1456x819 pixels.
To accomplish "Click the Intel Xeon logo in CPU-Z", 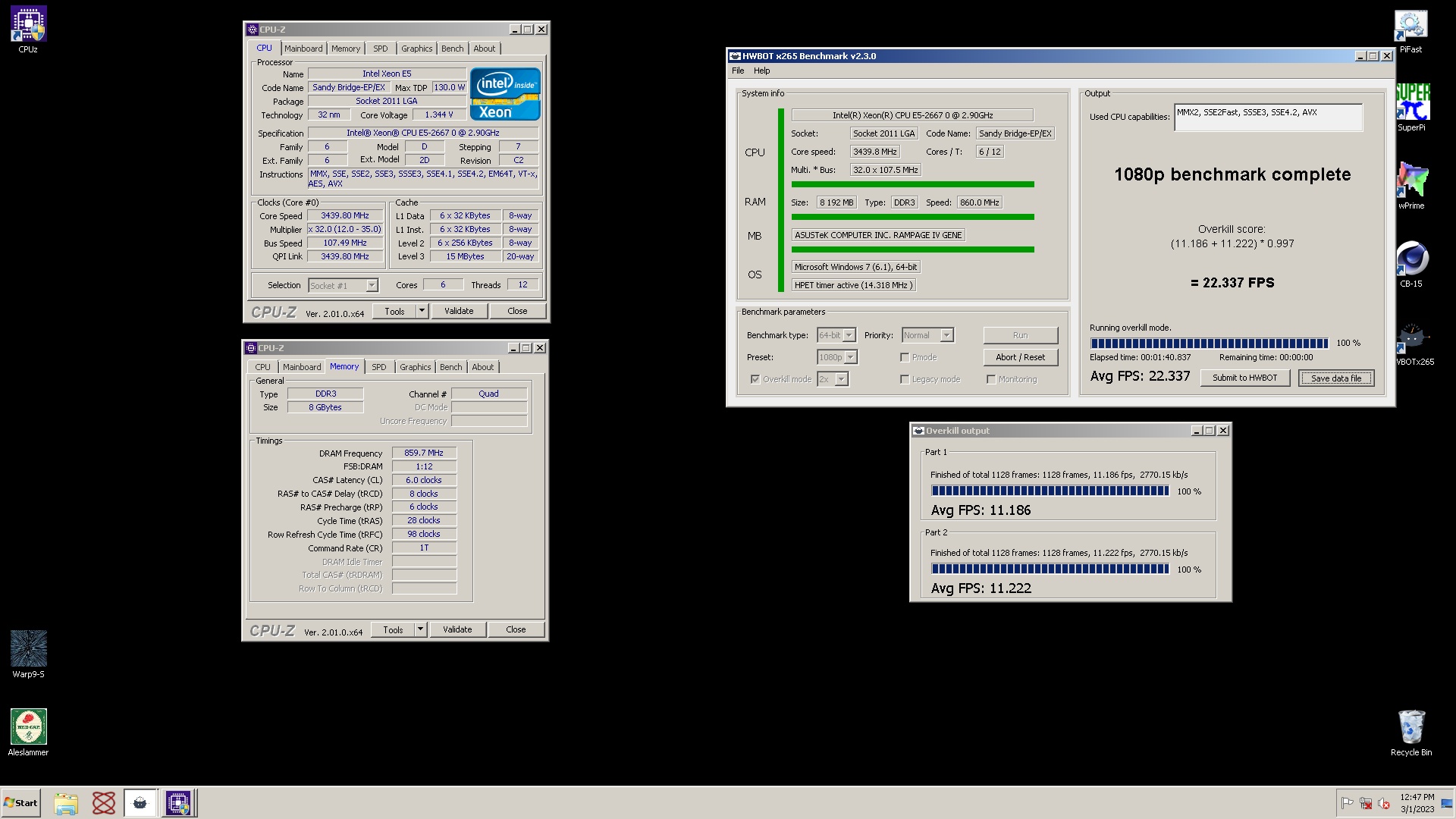I will 505,94.
